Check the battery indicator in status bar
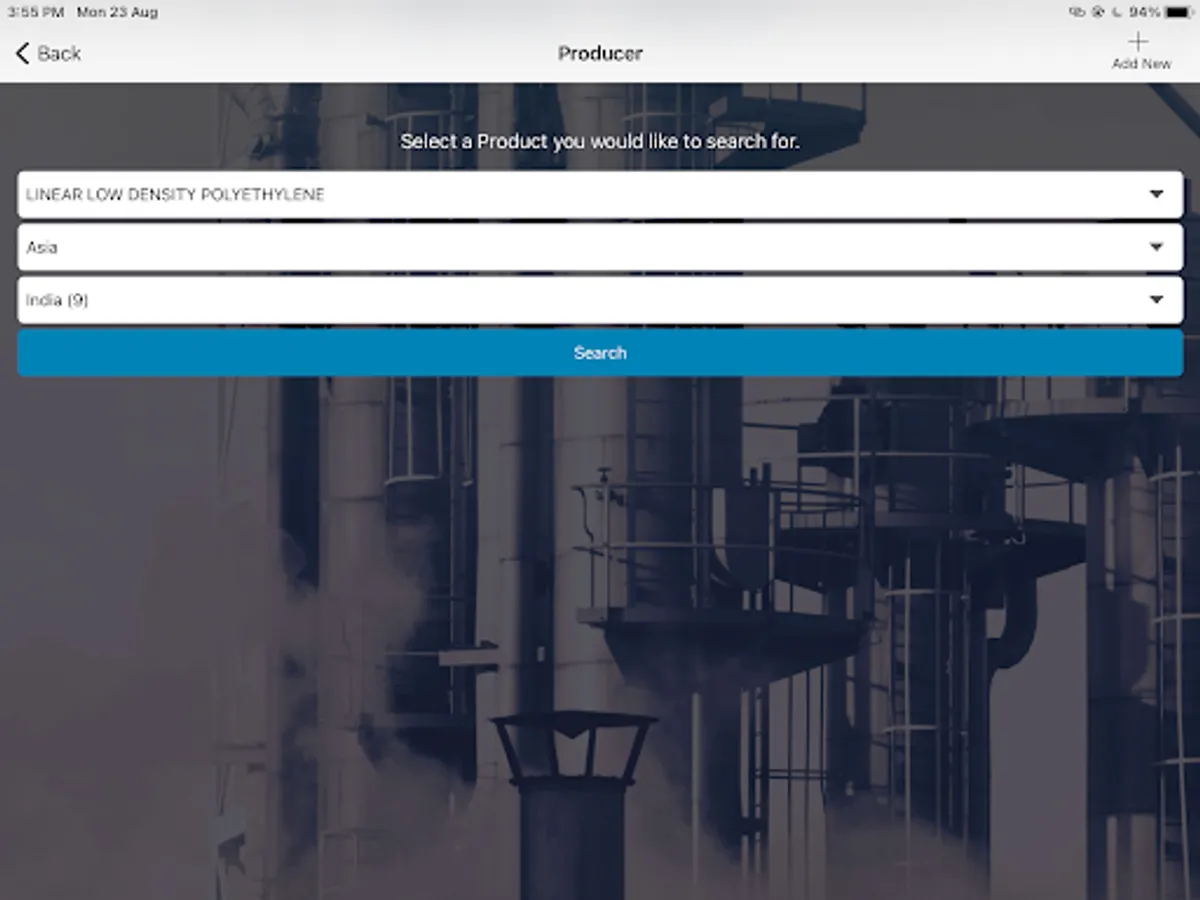Viewport: 1200px width, 900px height. coord(1179,12)
